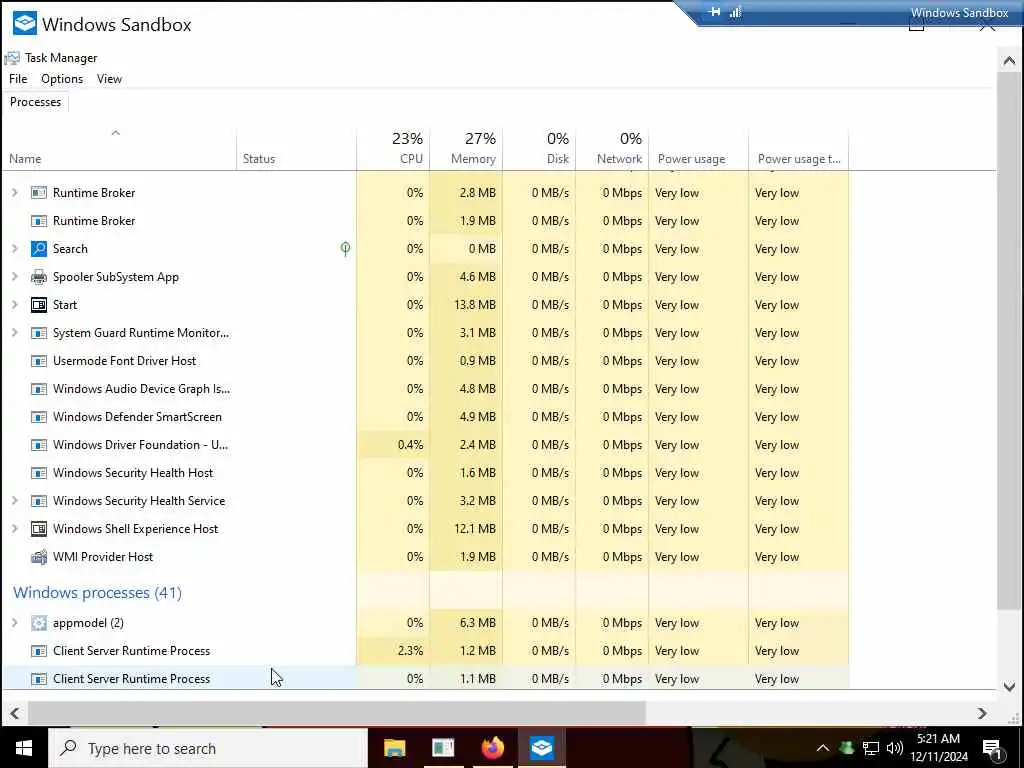The width and height of the screenshot is (1024, 768).
Task: Click the scroll up arrow
Action: (1009, 61)
